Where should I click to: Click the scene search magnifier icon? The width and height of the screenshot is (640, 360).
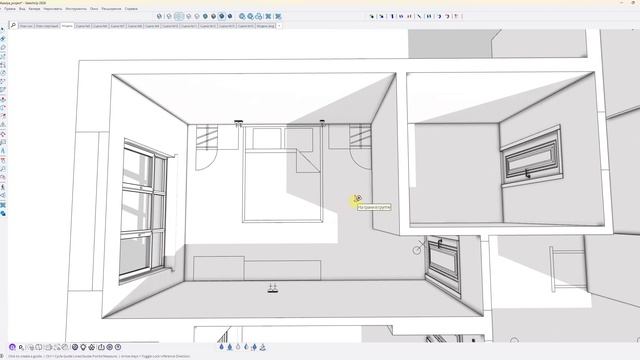(13, 25)
